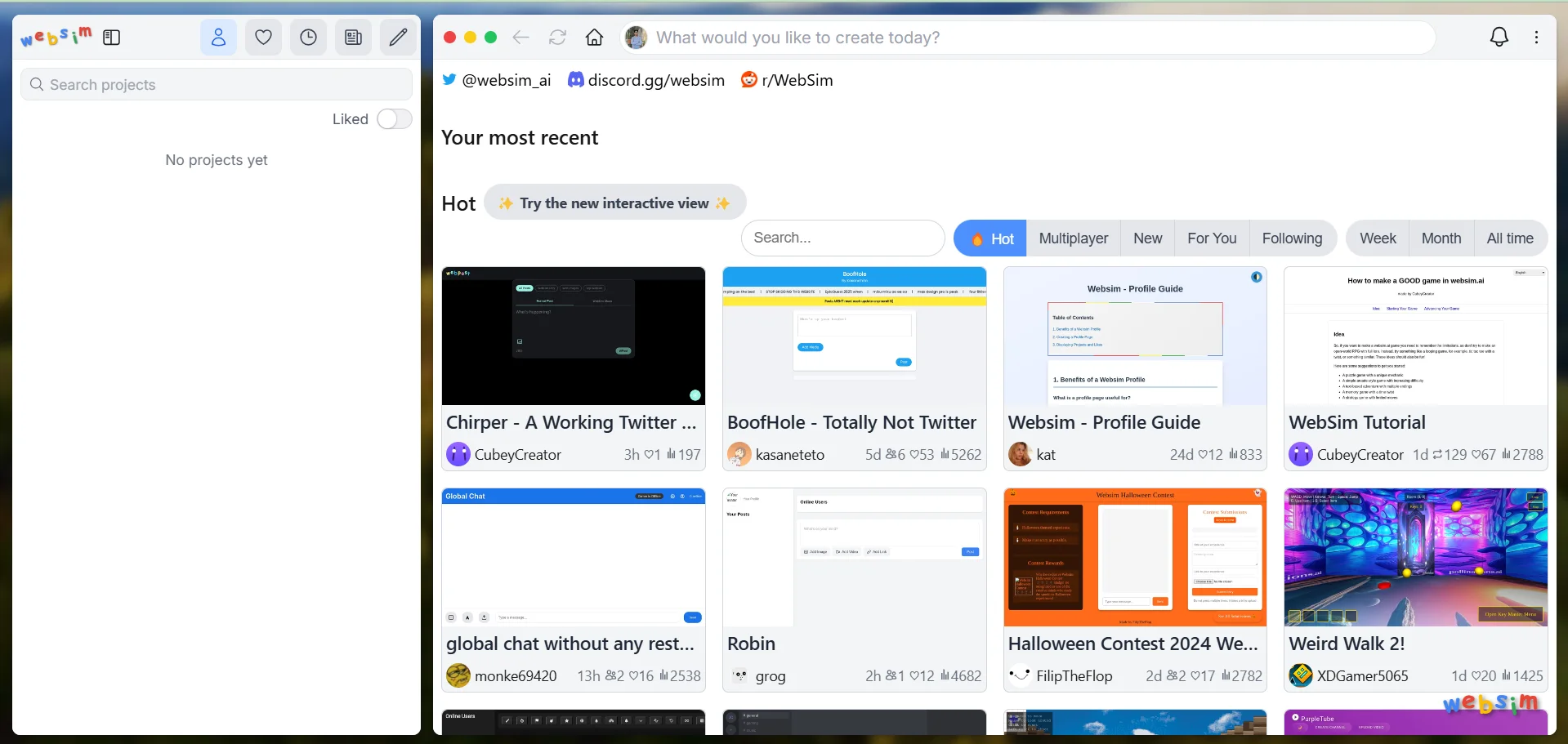
Task: Click the Twitter bird icon
Action: coord(449,80)
